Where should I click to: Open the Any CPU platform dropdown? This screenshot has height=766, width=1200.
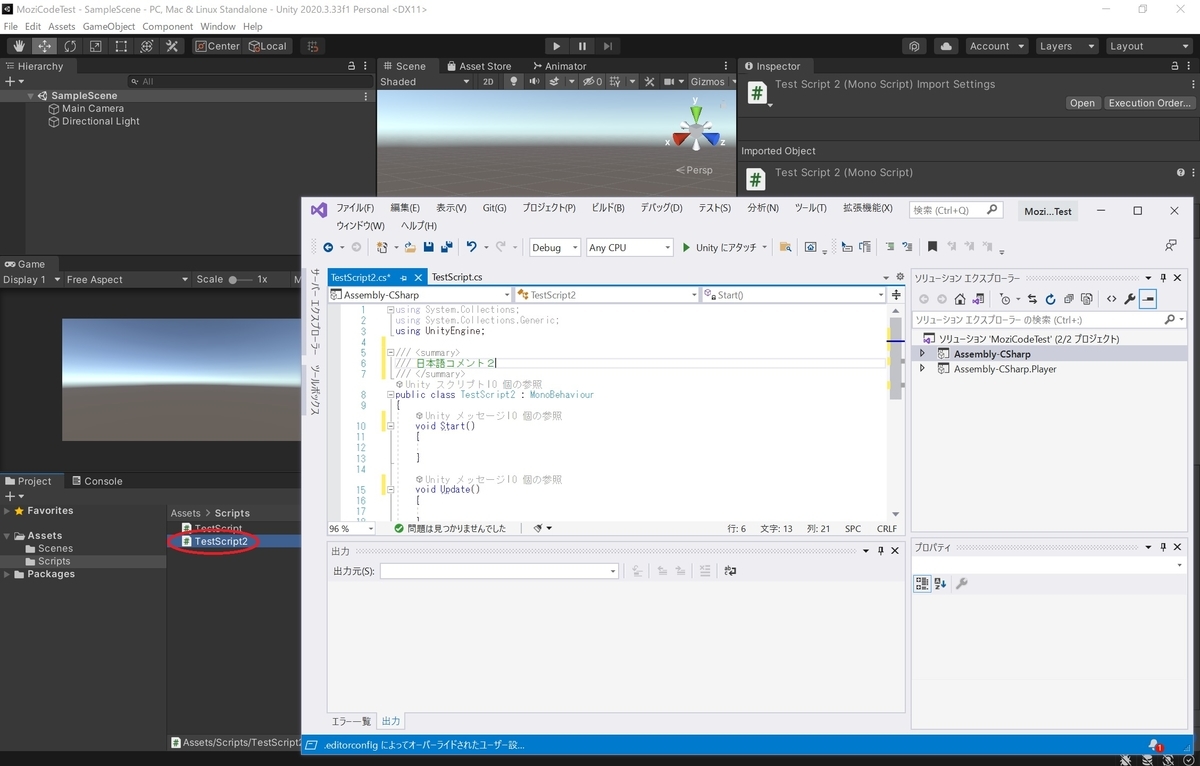tap(629, 247)
